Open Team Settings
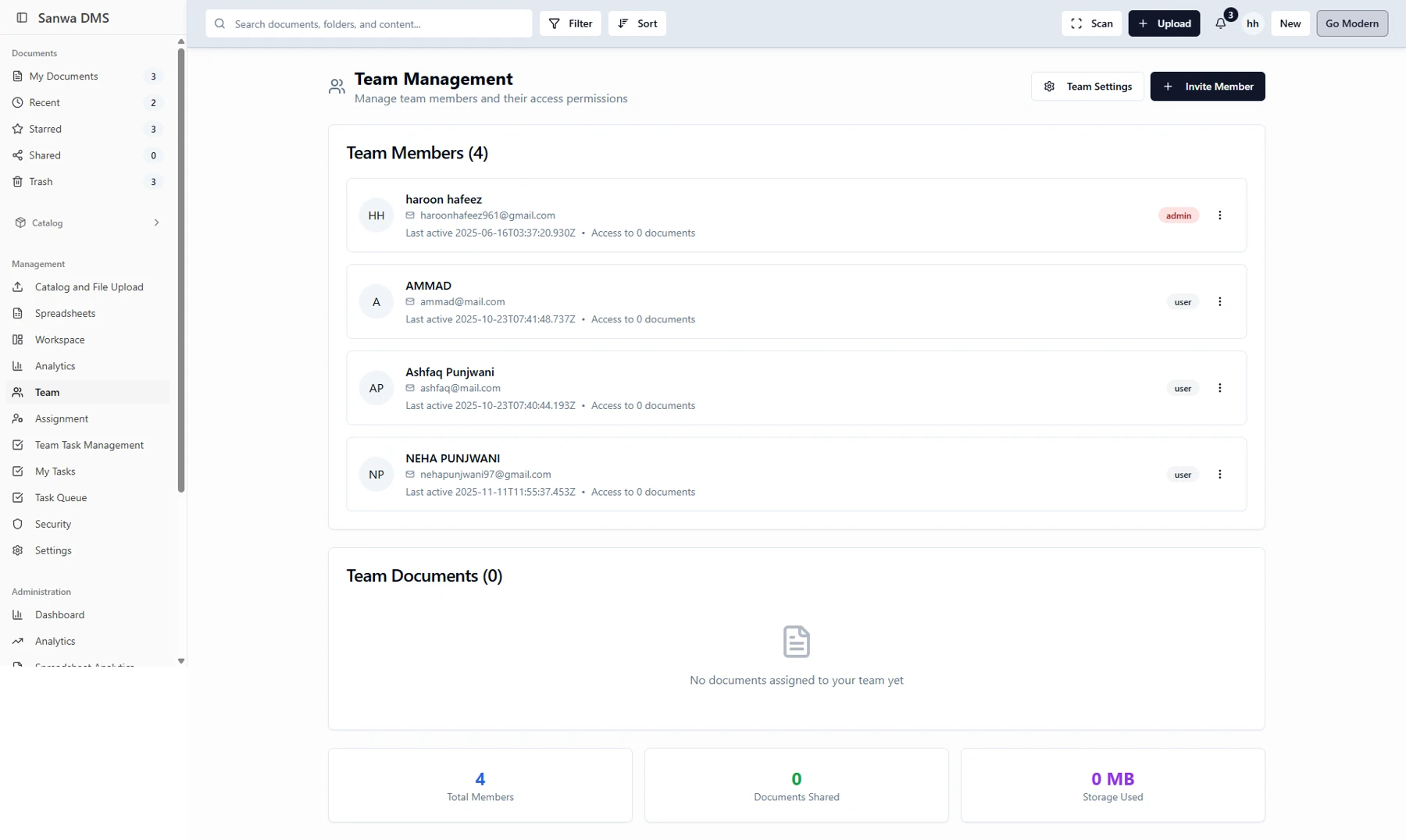The image size is (1406, 840). (x=1087, y=87)
